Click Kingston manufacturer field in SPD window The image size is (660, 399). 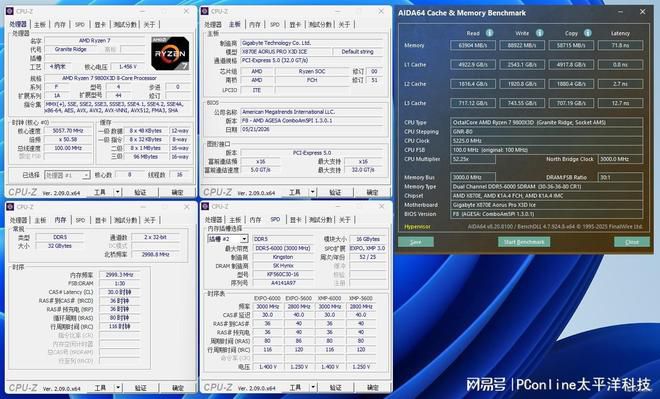click(282, 257)
